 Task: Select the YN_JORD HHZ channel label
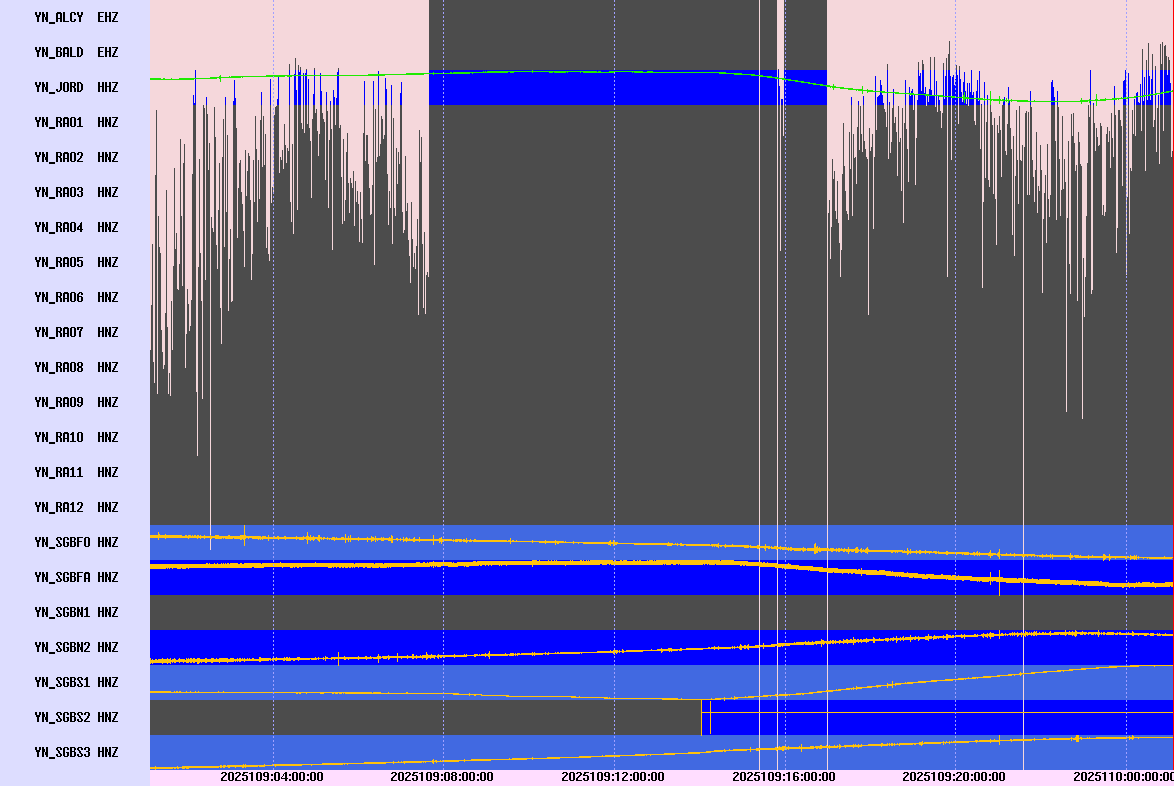coord(76,87)
